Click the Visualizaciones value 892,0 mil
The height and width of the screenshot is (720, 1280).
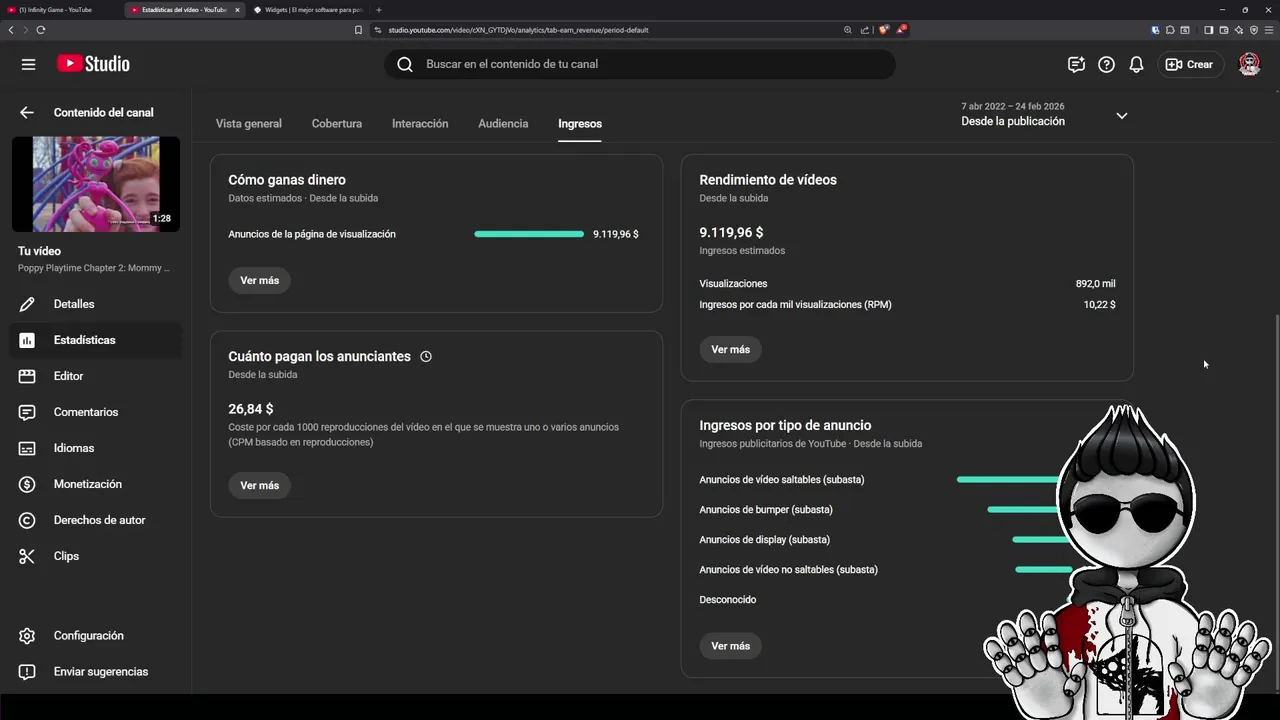1096,284
